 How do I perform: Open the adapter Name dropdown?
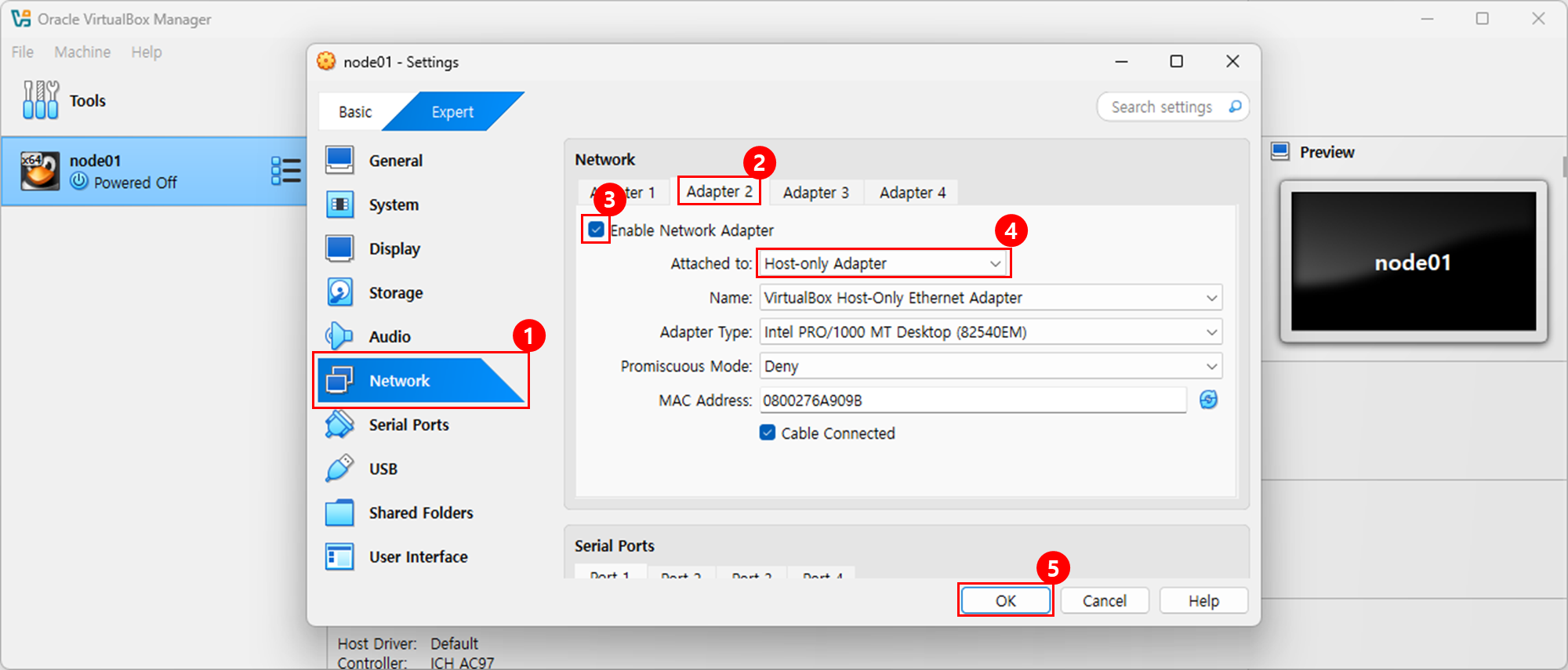(x=990, y=298)
